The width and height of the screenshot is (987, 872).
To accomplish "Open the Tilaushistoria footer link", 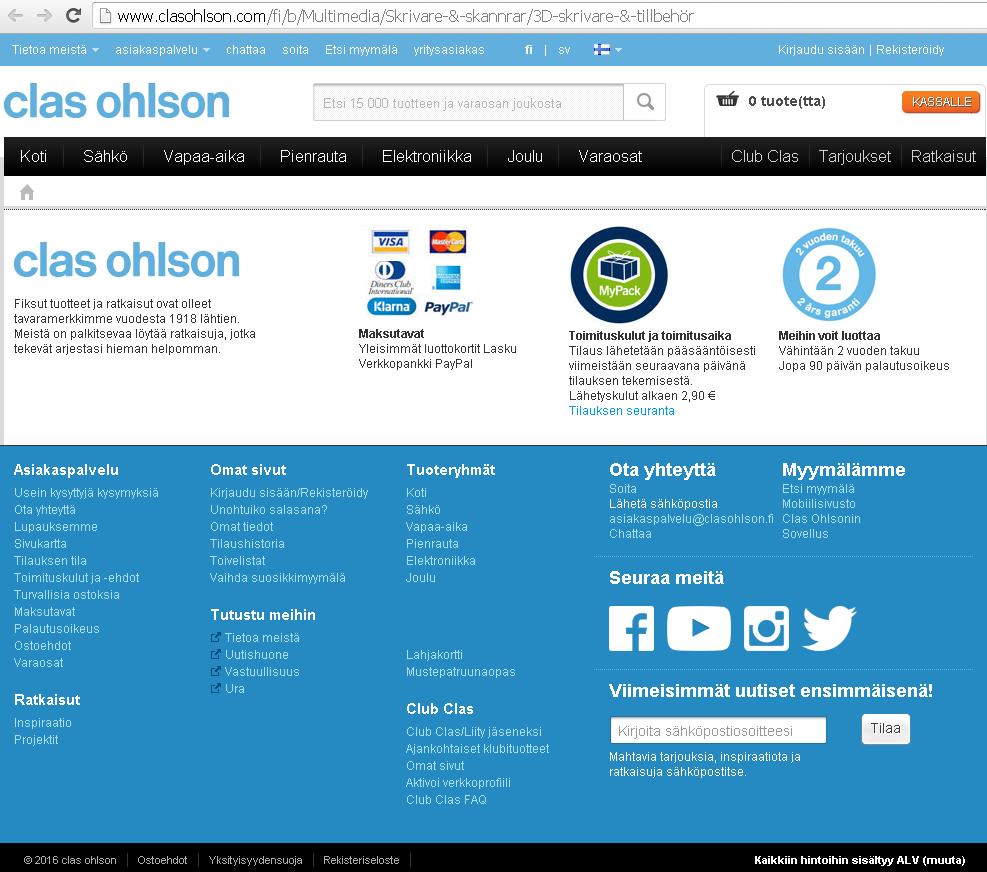I will pyautogui.click(x=247, y=544).
